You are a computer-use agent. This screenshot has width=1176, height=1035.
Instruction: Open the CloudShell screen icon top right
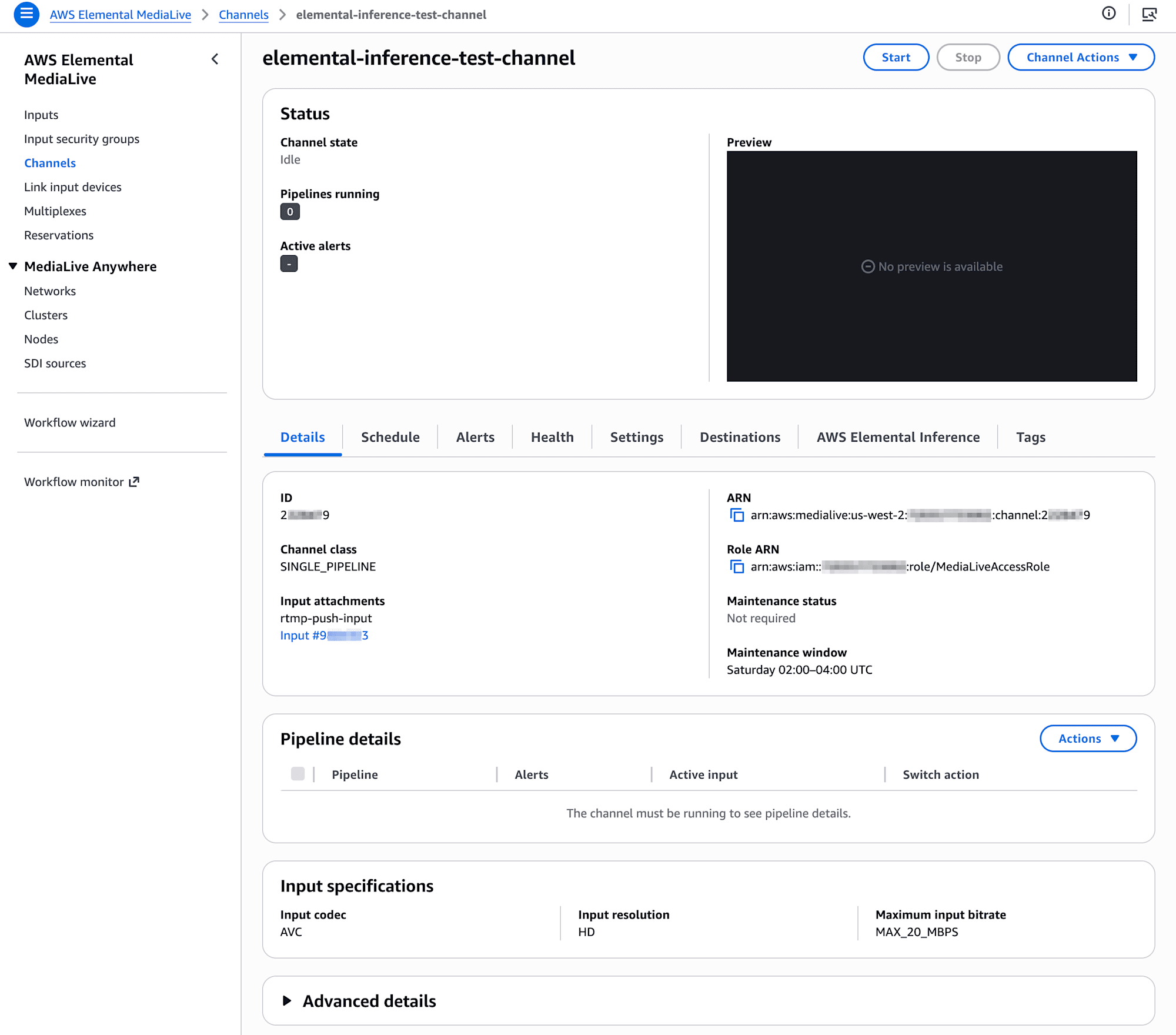point(1149,14)
